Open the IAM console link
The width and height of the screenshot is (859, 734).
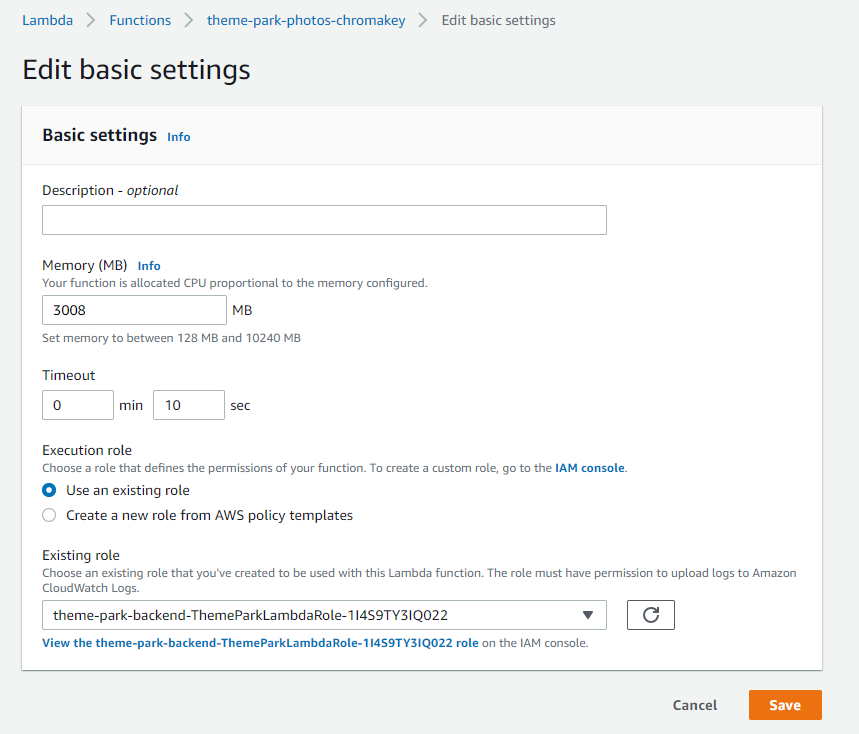coord(589,467)
